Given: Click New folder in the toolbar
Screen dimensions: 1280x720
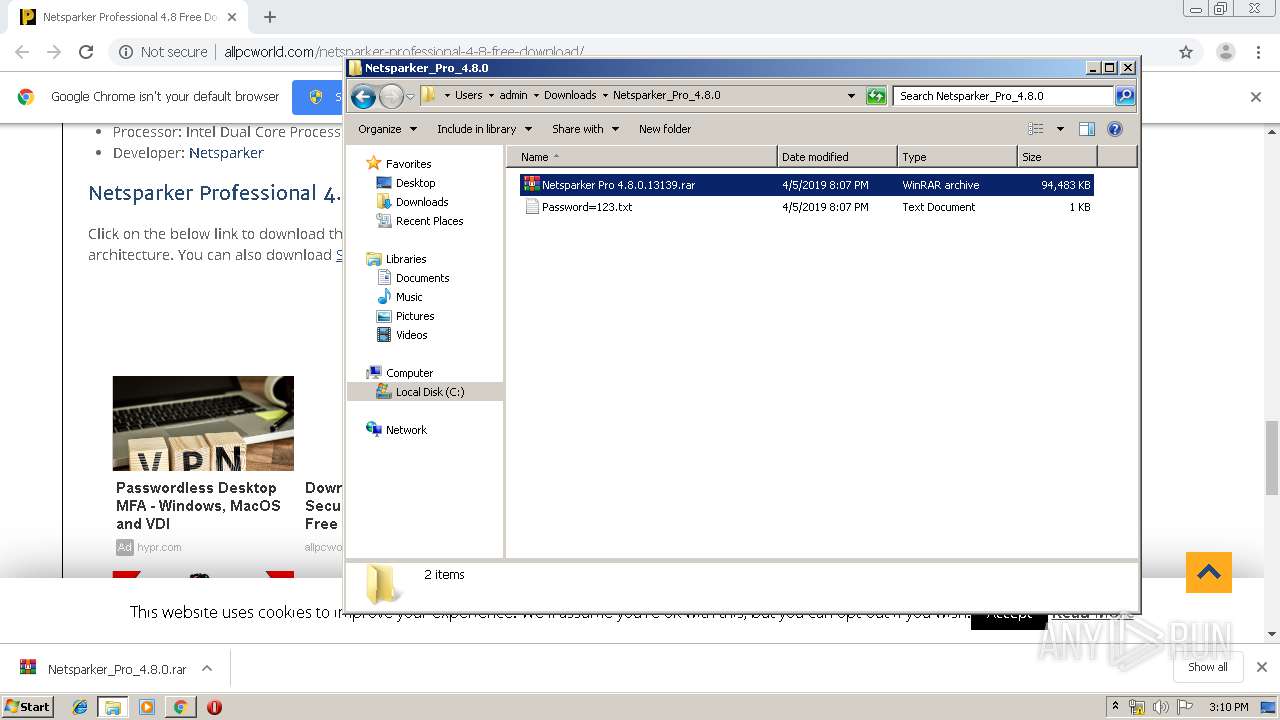Looking at the screenshot, I should click(665, 129).
